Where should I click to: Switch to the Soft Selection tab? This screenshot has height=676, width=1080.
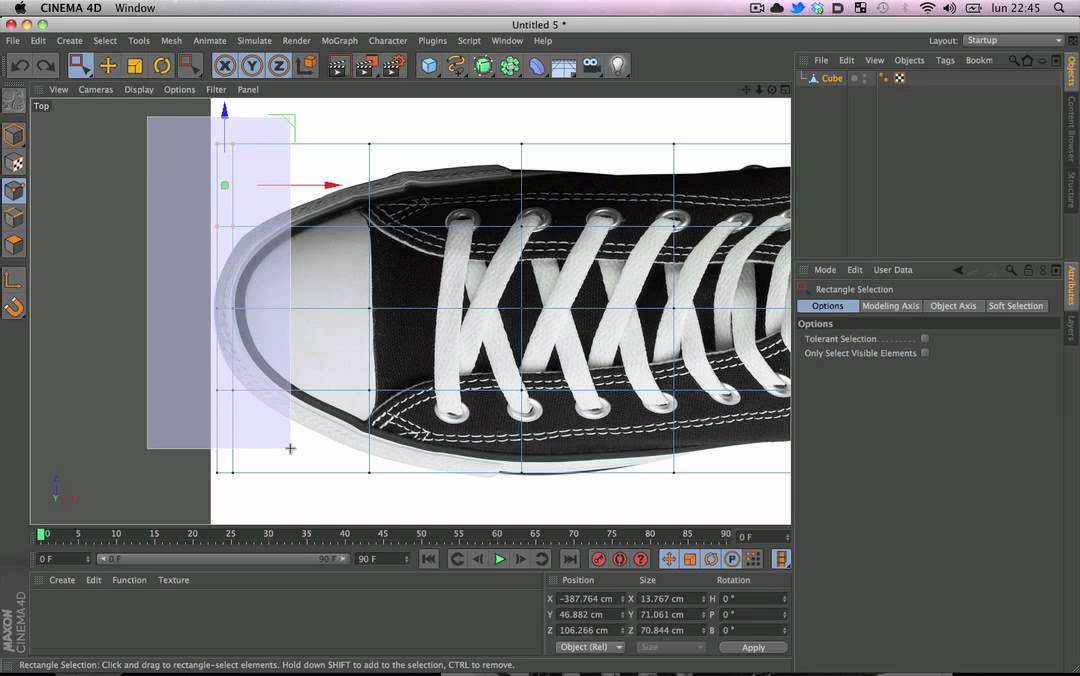click(1016, 306)
